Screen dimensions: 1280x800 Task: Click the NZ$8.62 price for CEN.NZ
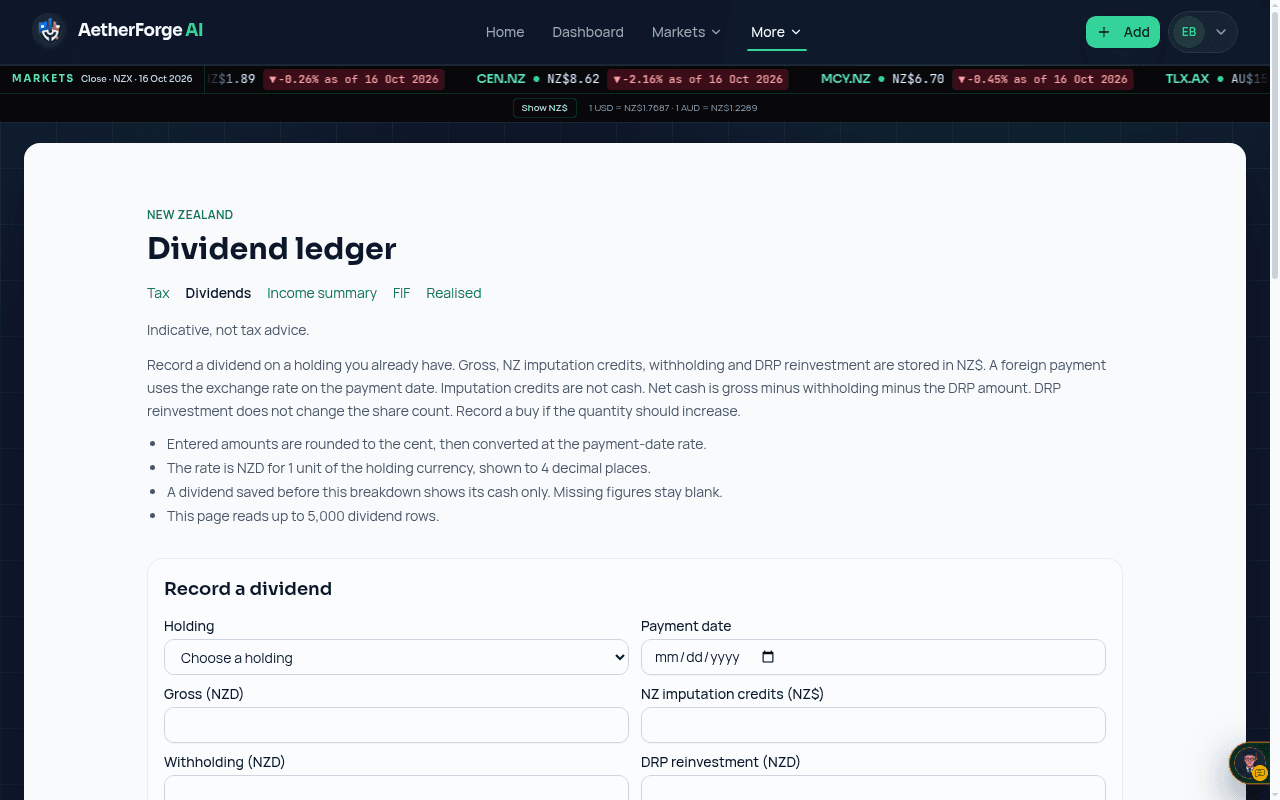click(573, 79)
